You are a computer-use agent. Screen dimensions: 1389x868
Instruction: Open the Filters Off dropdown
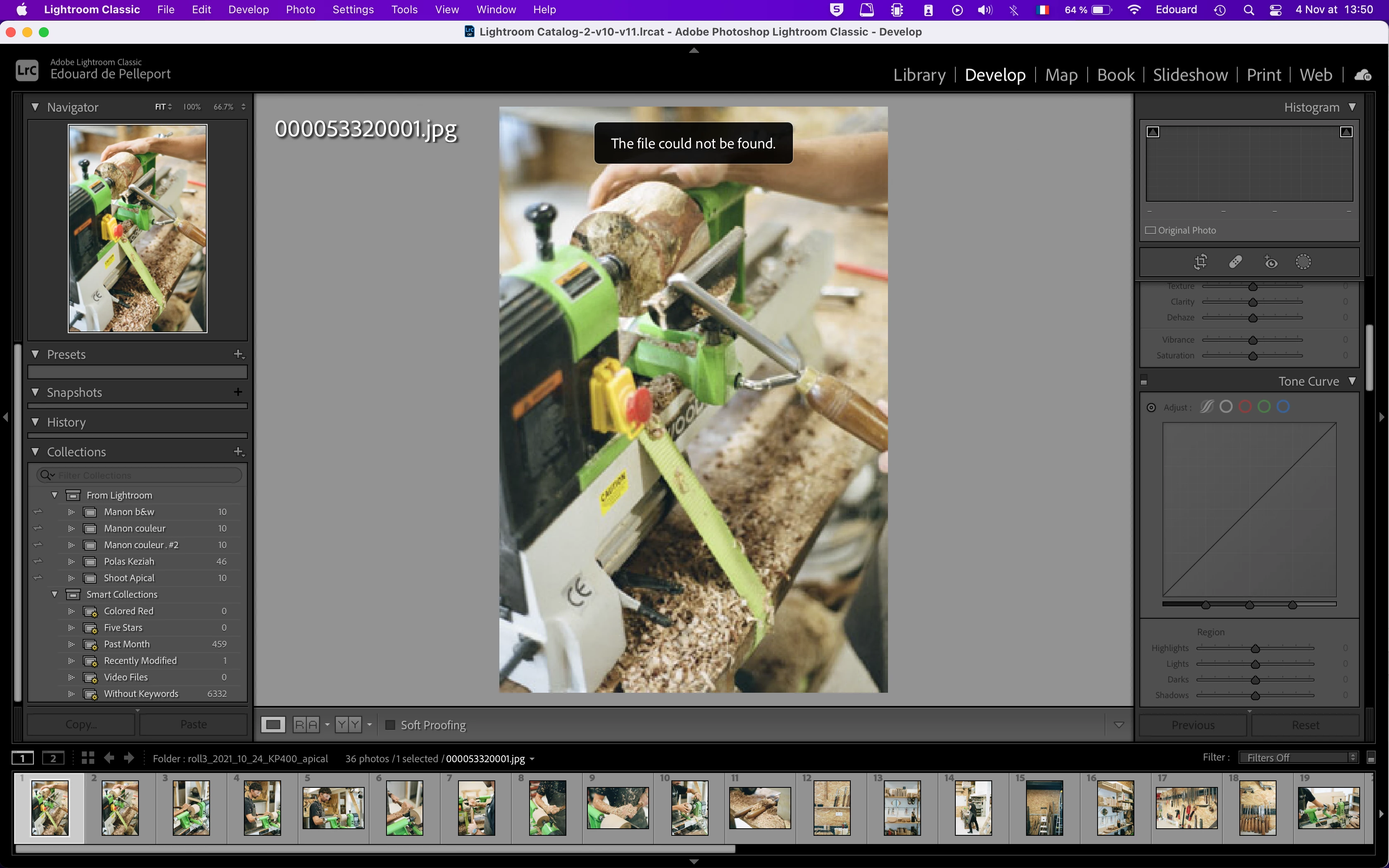[x=1298, y=758]
